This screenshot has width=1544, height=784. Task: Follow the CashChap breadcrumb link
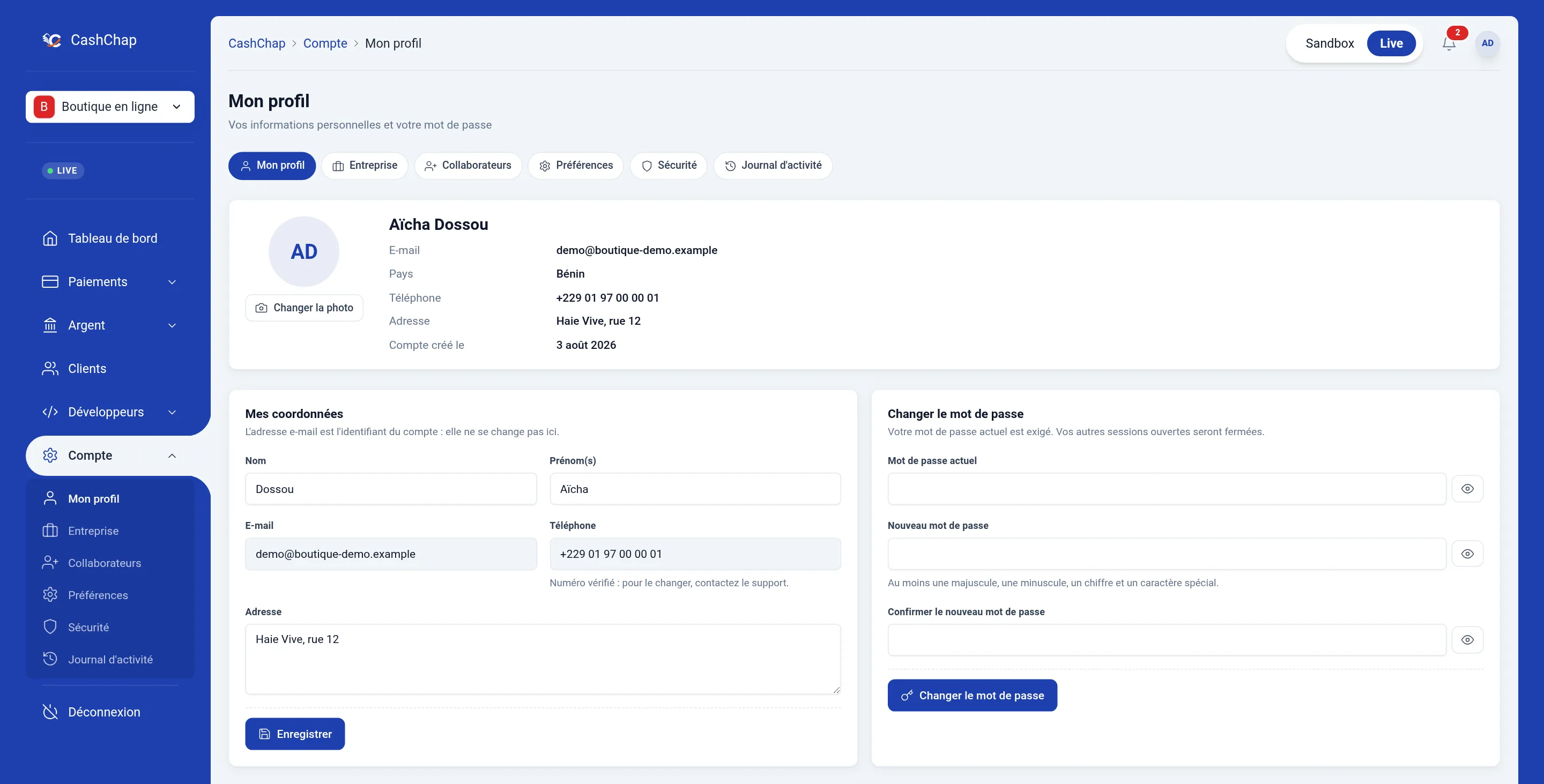coord(257,43)
